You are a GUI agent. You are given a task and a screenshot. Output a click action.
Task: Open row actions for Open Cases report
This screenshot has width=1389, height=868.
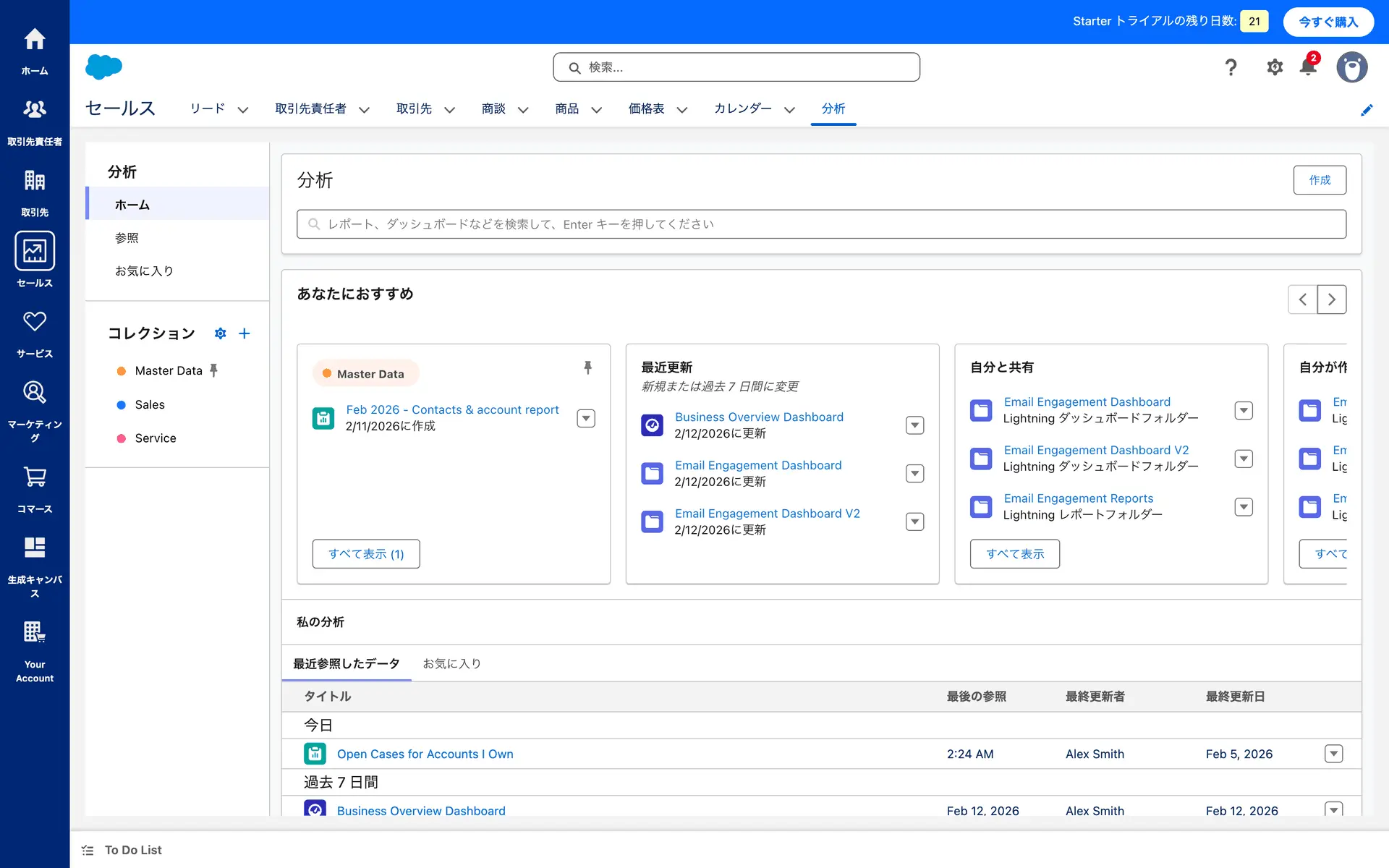pos(1333,754)
